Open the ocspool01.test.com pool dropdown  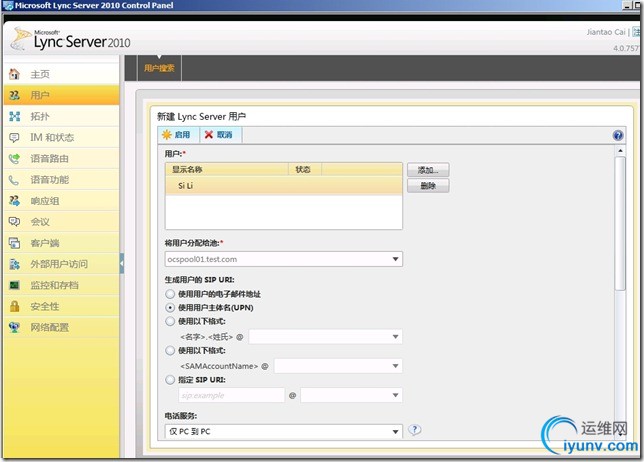(x=284, y=259)
